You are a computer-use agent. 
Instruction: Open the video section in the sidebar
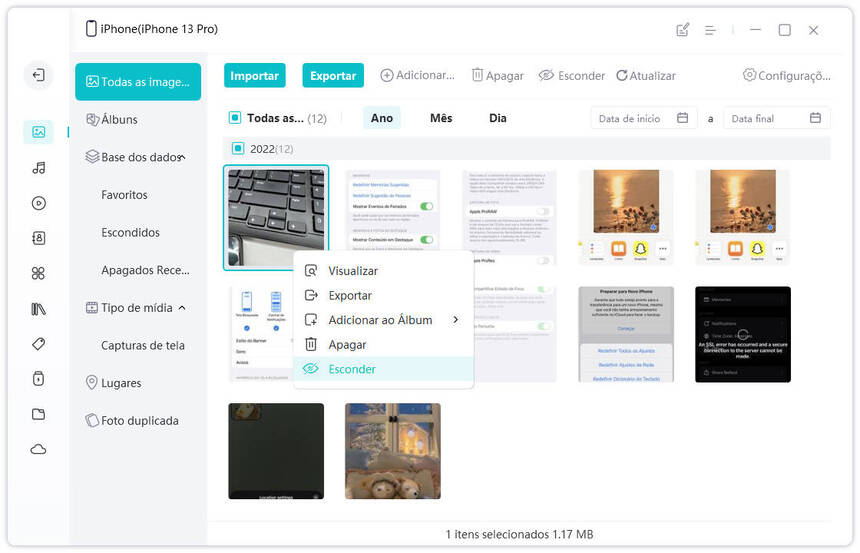coord(38,203)
